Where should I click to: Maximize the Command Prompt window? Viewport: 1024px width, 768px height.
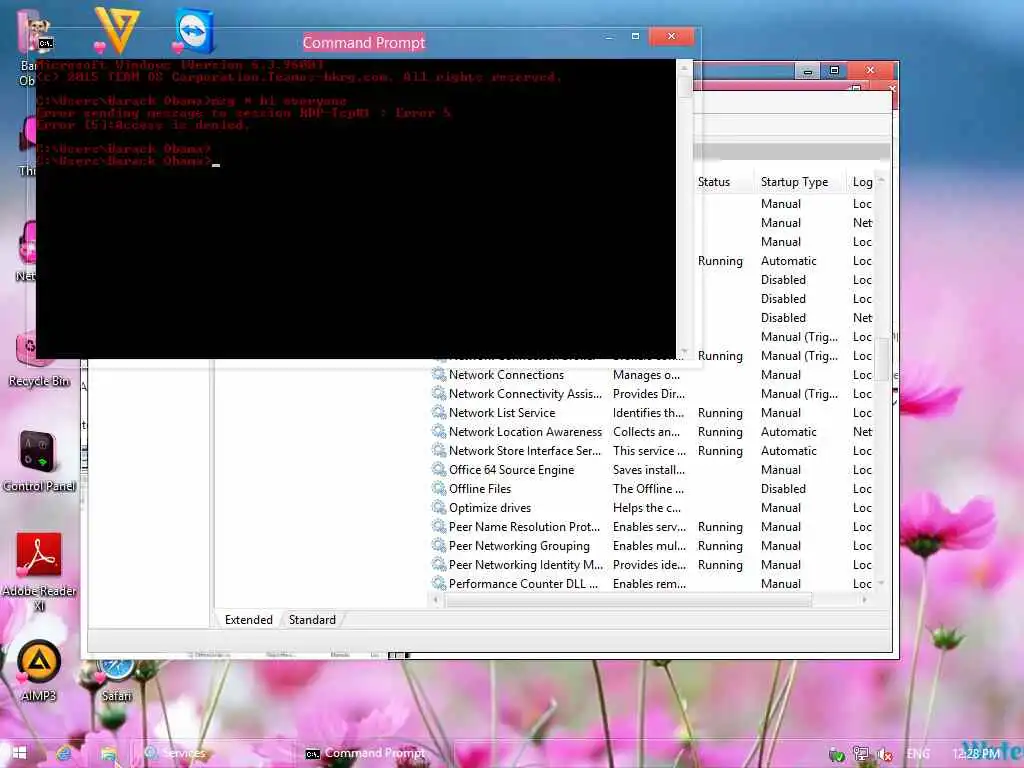pos(635,37)
